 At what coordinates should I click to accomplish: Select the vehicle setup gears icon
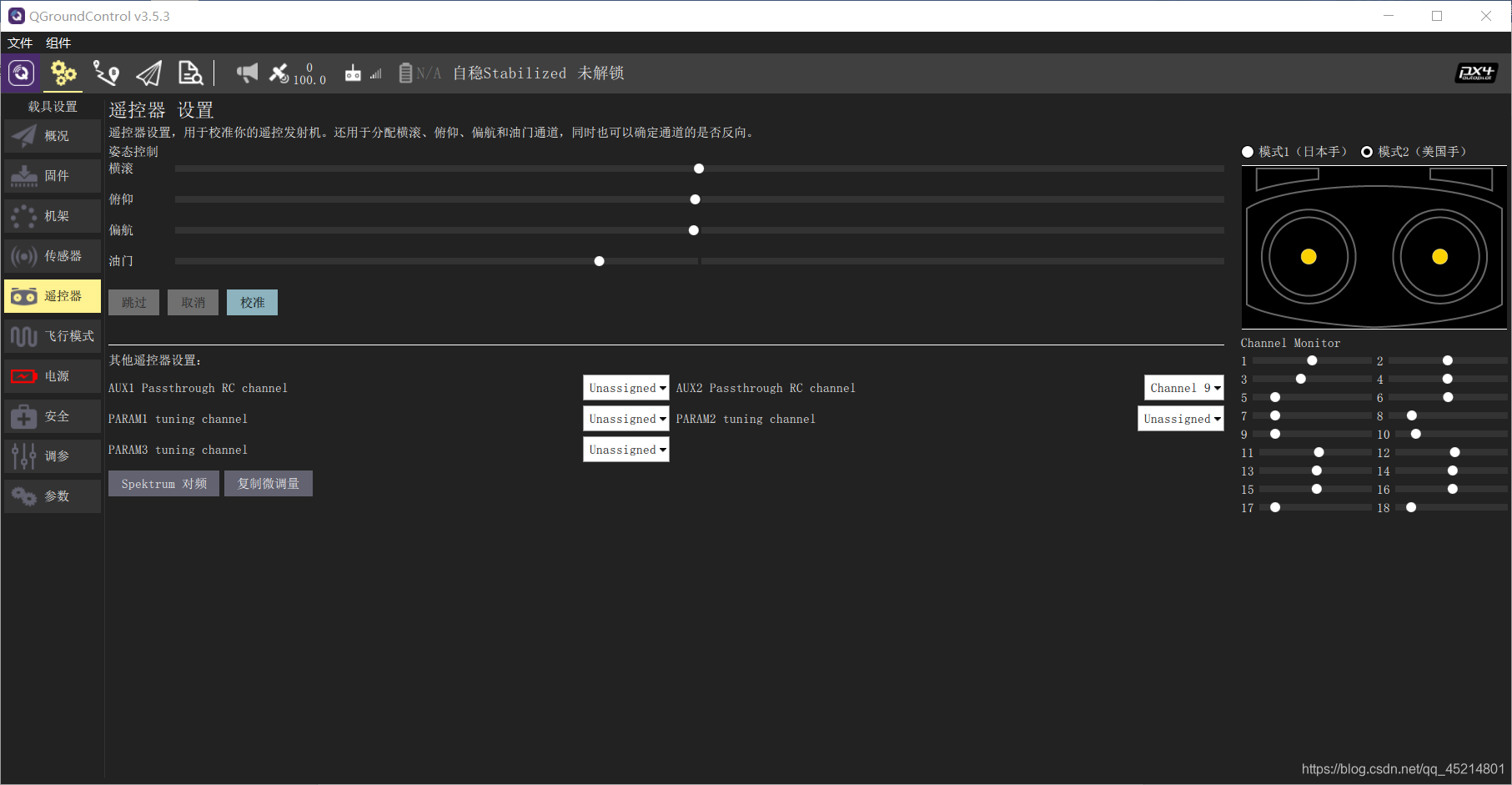pyautogui.click(x=63, y=73)
